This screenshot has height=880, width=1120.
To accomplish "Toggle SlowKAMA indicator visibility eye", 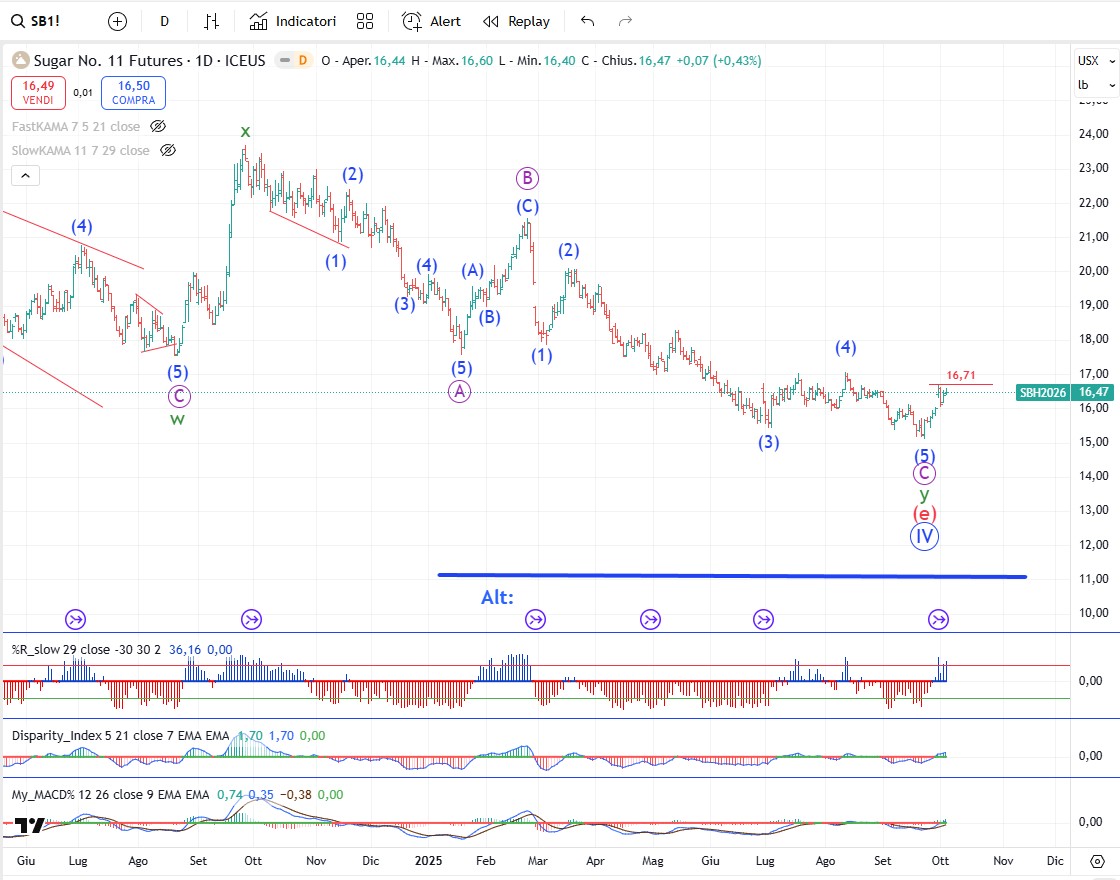I will click(x=168, y=151).
